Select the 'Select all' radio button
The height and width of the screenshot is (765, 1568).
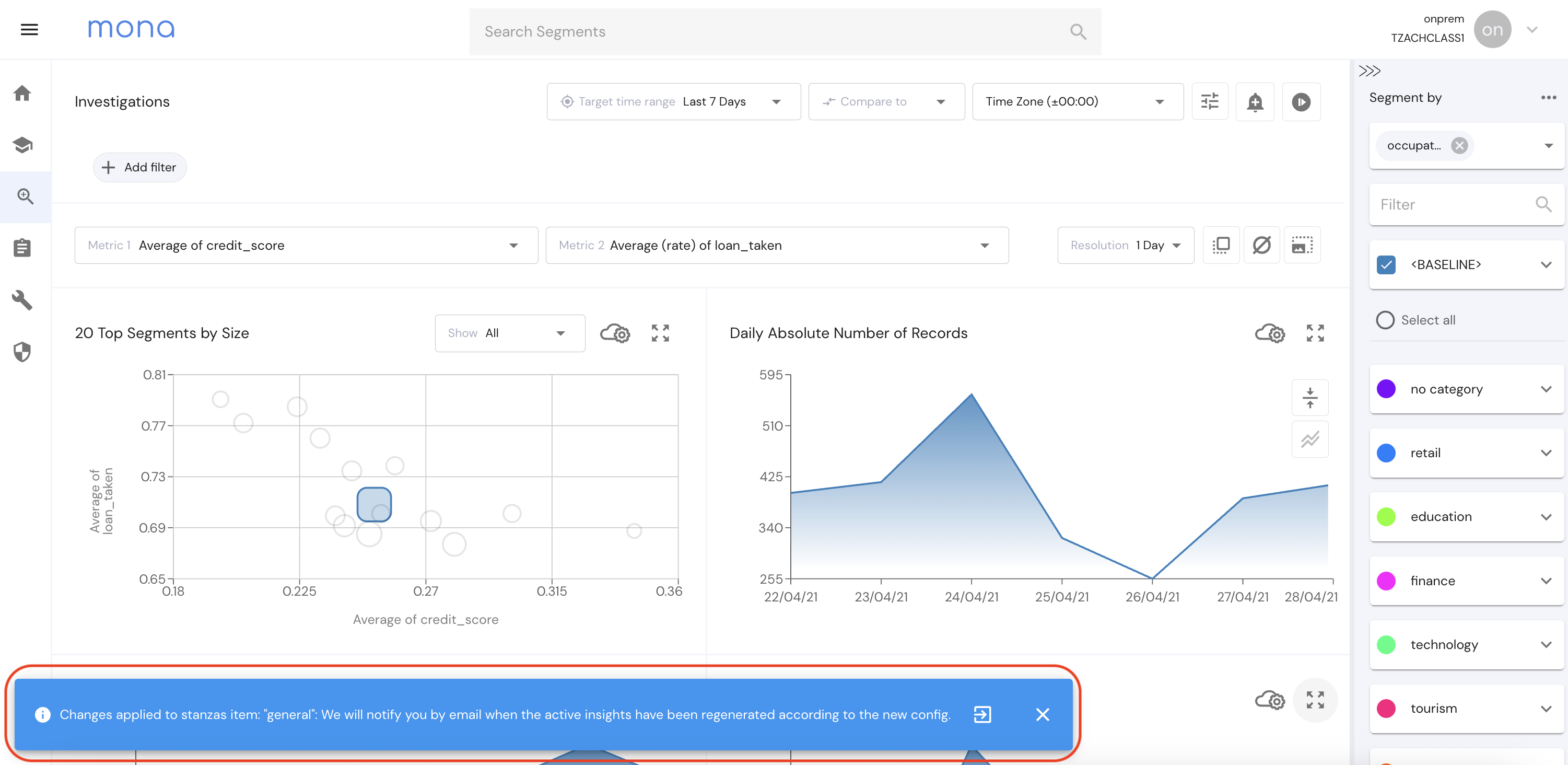click(1385, 320)
